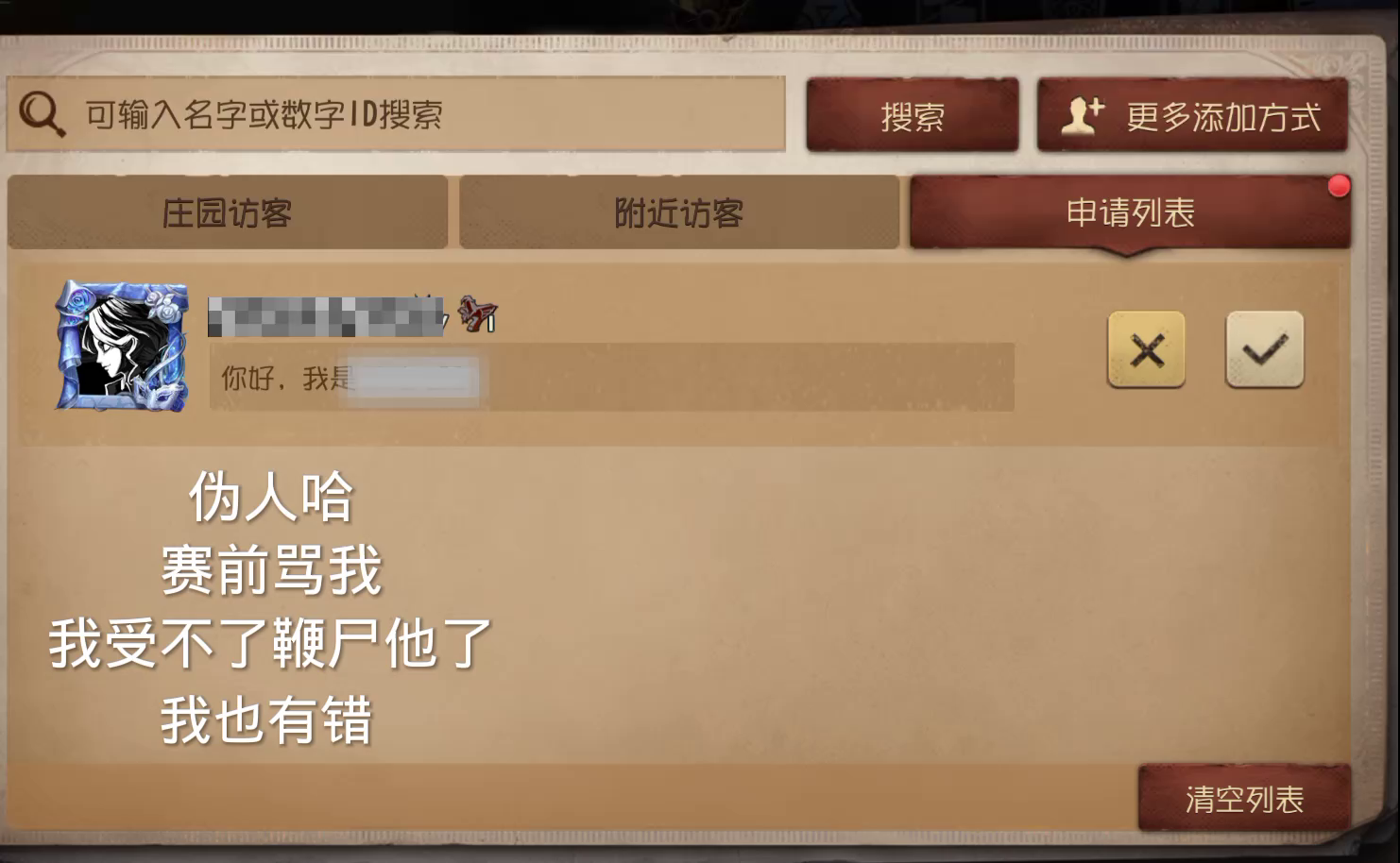Reject the friend request with X
1400x863 pixels.
coord(1146,349)
